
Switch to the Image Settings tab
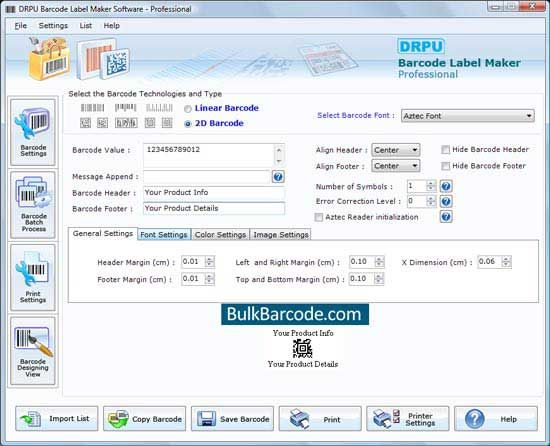[281, 235]
